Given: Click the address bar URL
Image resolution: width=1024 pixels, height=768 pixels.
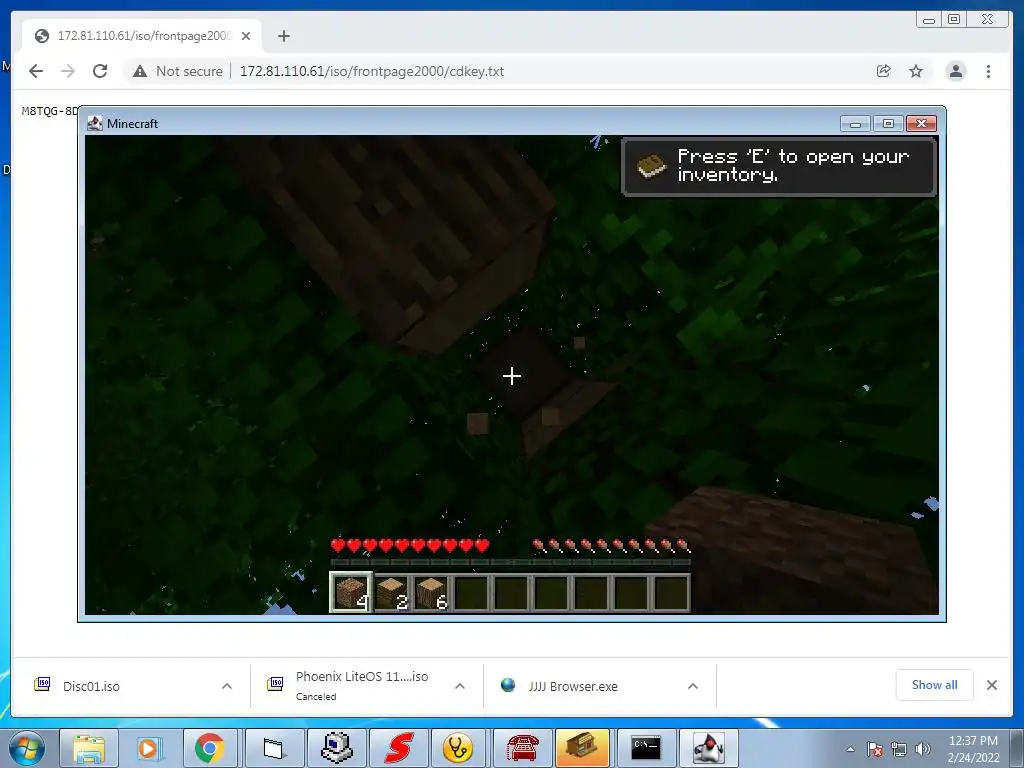Looking at the screenshot, I should click(372, 71).
